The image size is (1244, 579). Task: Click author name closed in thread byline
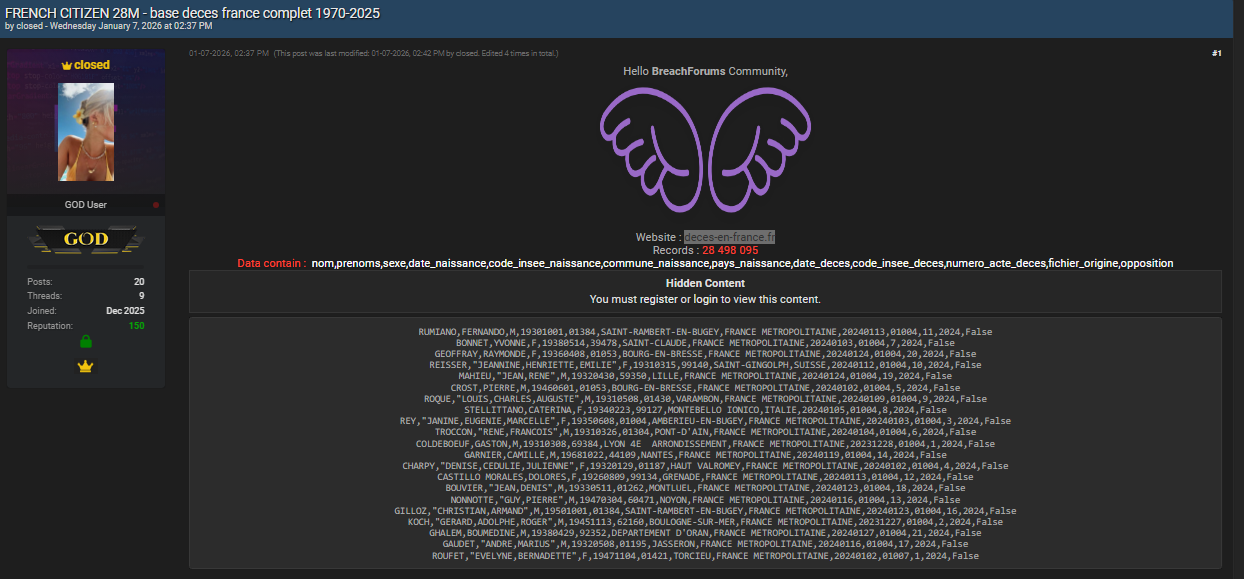[x=29, y=26]
